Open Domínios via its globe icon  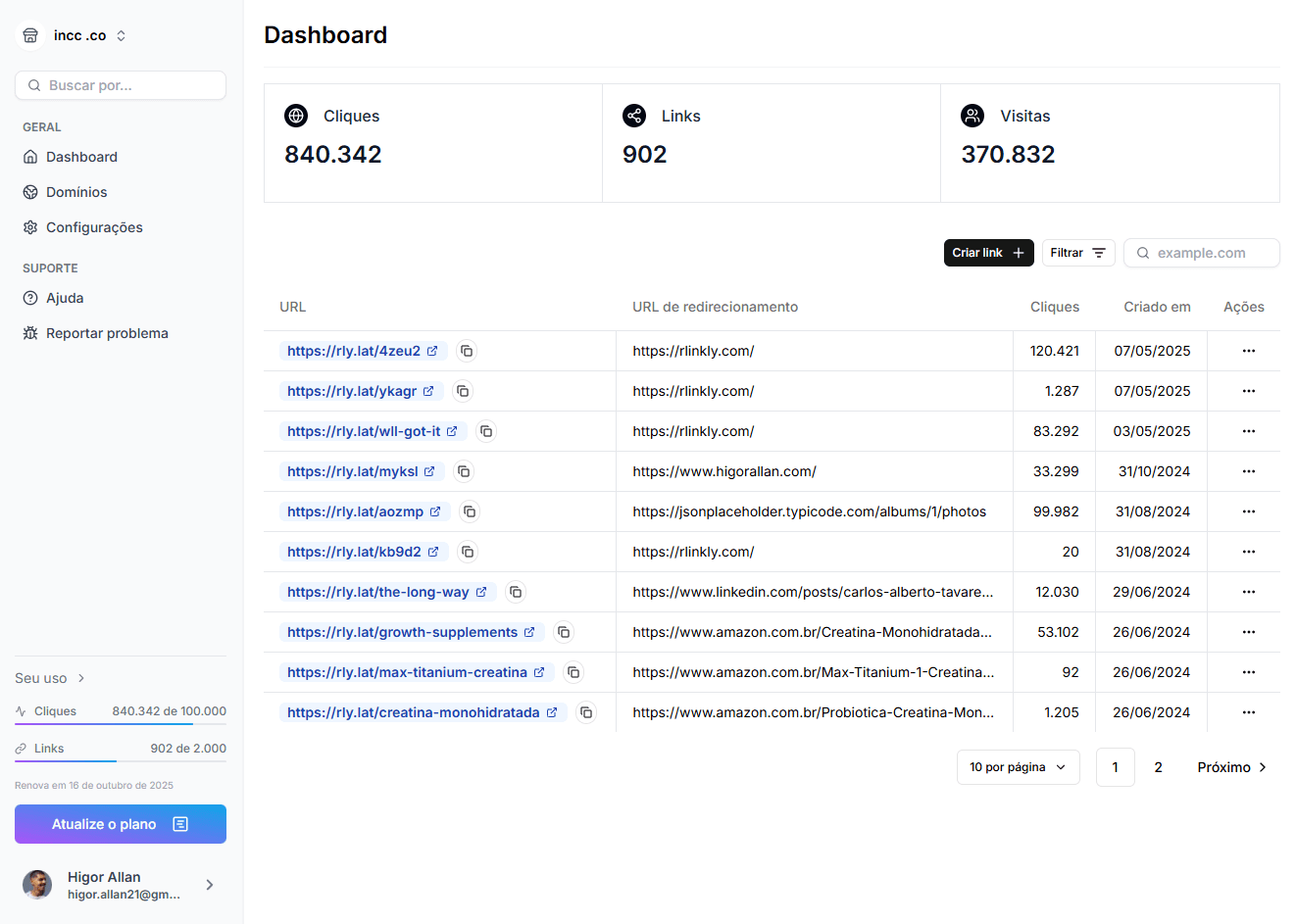point(30,191)
